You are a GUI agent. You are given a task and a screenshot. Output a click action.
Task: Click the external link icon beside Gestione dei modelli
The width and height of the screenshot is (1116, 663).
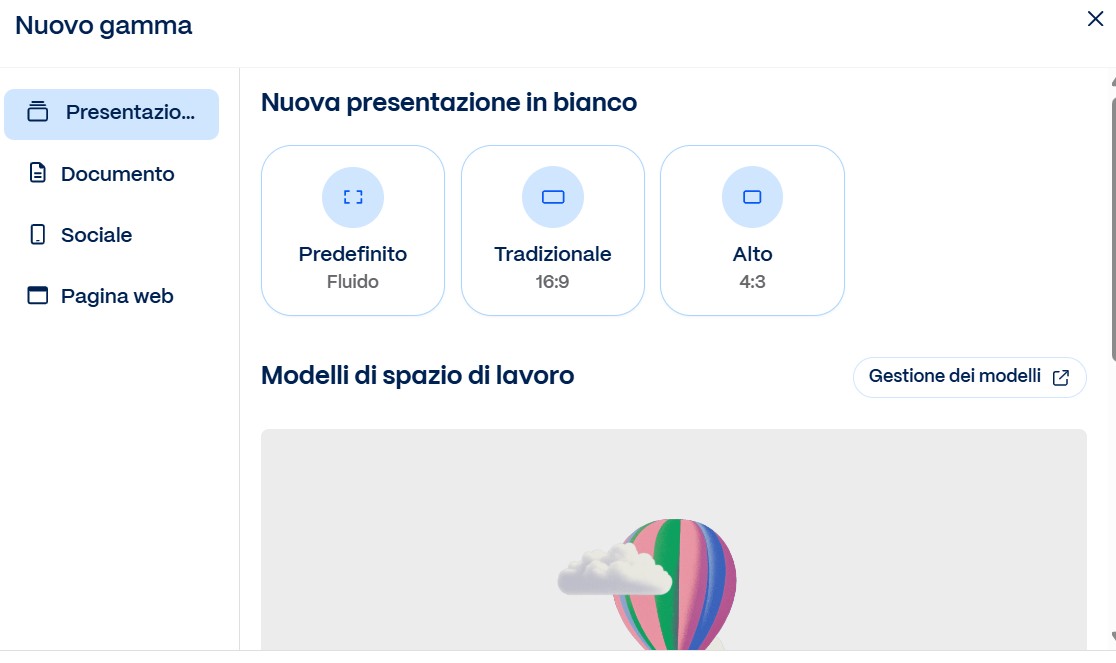pyautogui.click(x=1061, y=378)
